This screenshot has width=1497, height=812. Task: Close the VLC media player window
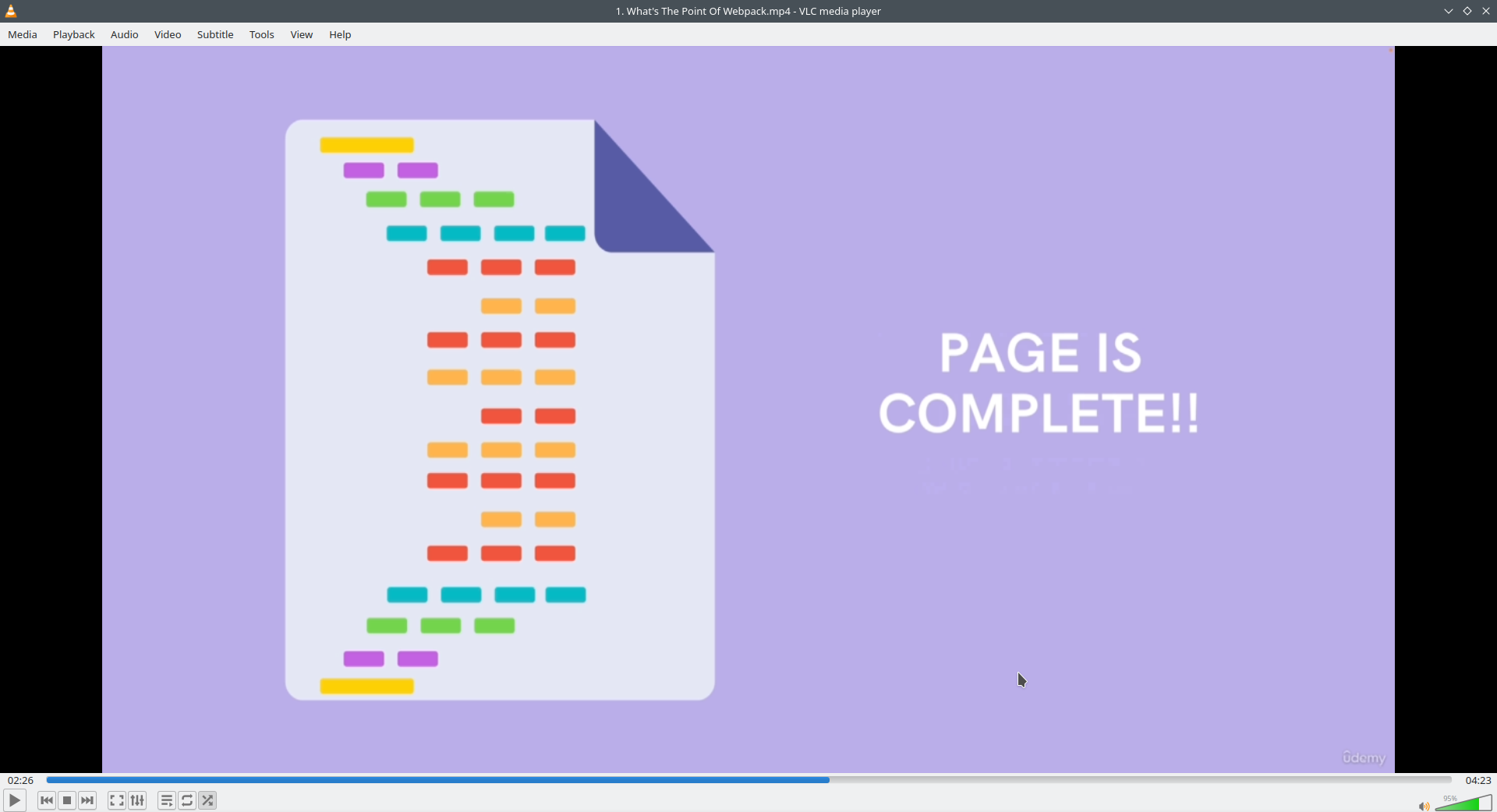[1486, 11]
